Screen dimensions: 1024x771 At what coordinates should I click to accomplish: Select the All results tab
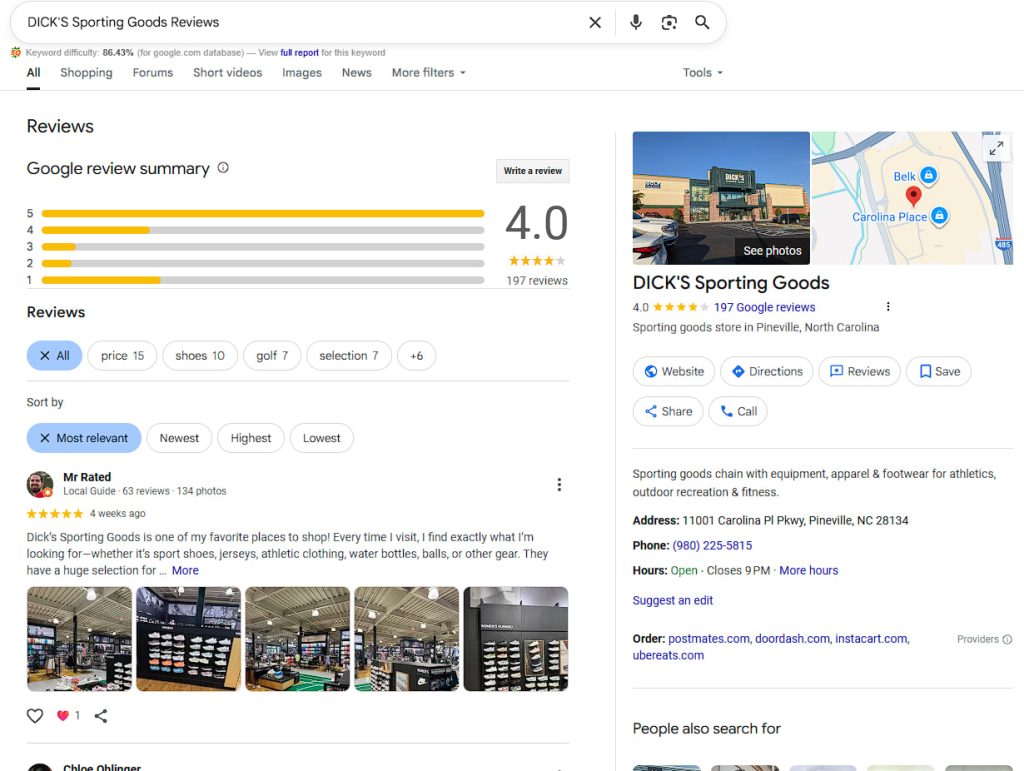click(33, 72)
